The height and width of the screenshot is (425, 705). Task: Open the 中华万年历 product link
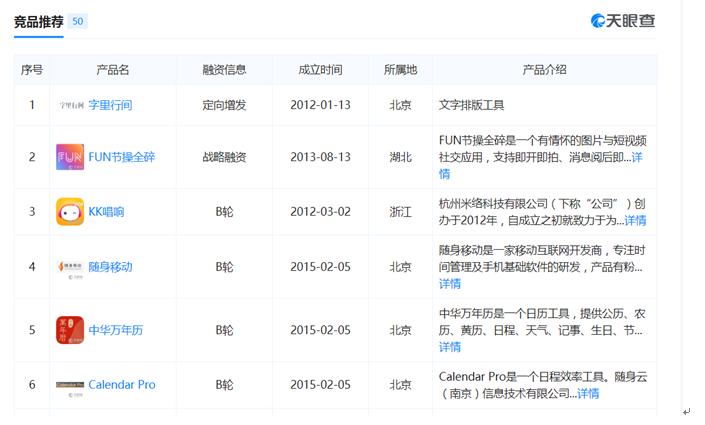pos(116,330)
